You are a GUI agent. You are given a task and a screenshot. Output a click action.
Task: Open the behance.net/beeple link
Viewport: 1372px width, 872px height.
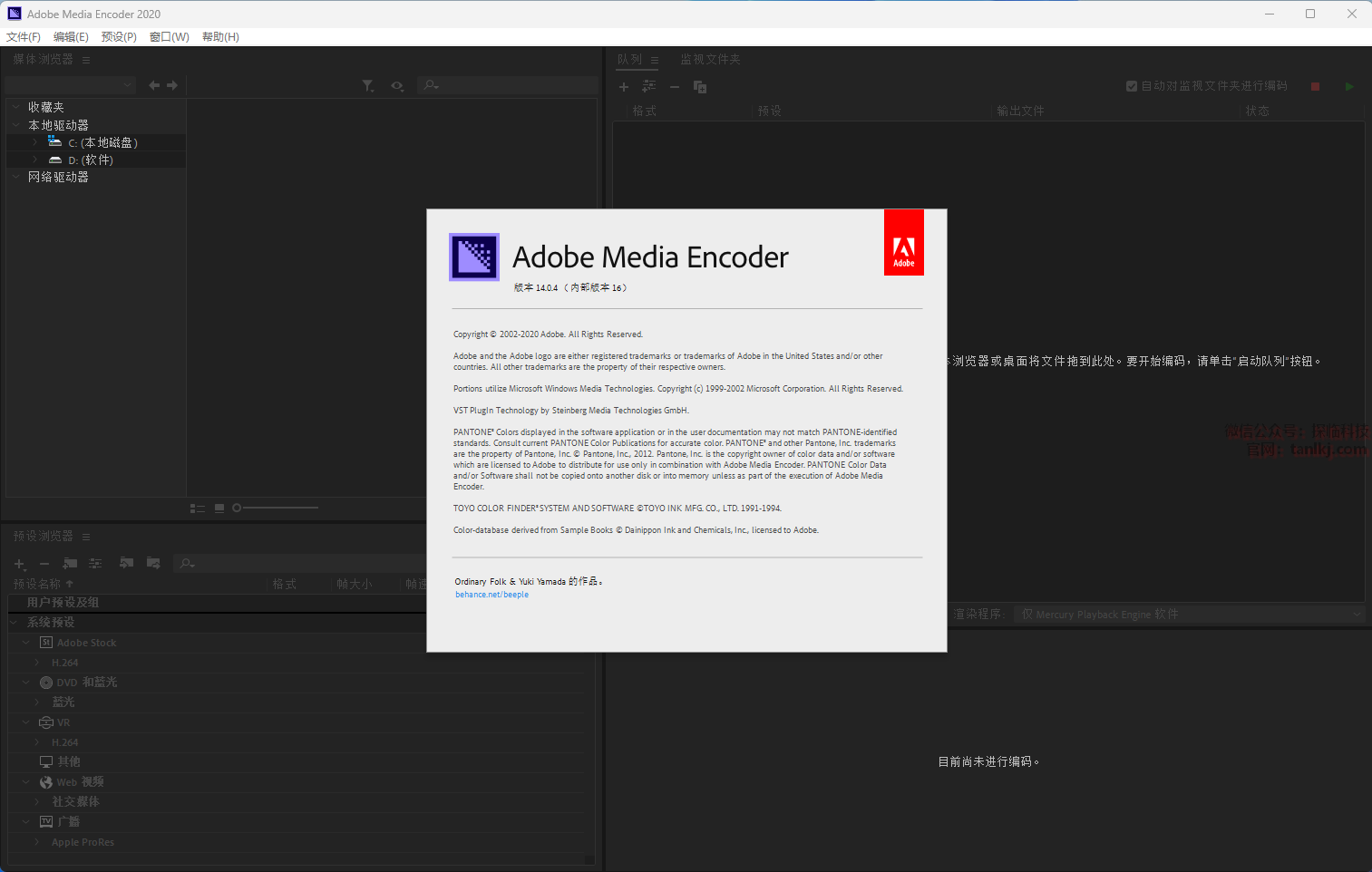point(491,595)
